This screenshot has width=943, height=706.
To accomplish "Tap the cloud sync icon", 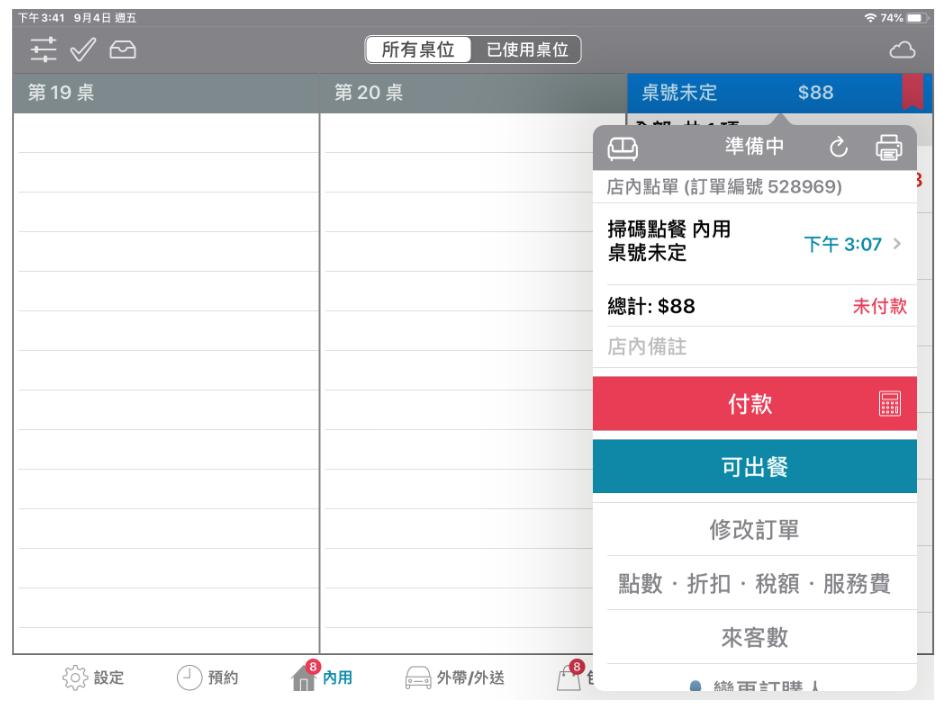I will click(902, 50).
